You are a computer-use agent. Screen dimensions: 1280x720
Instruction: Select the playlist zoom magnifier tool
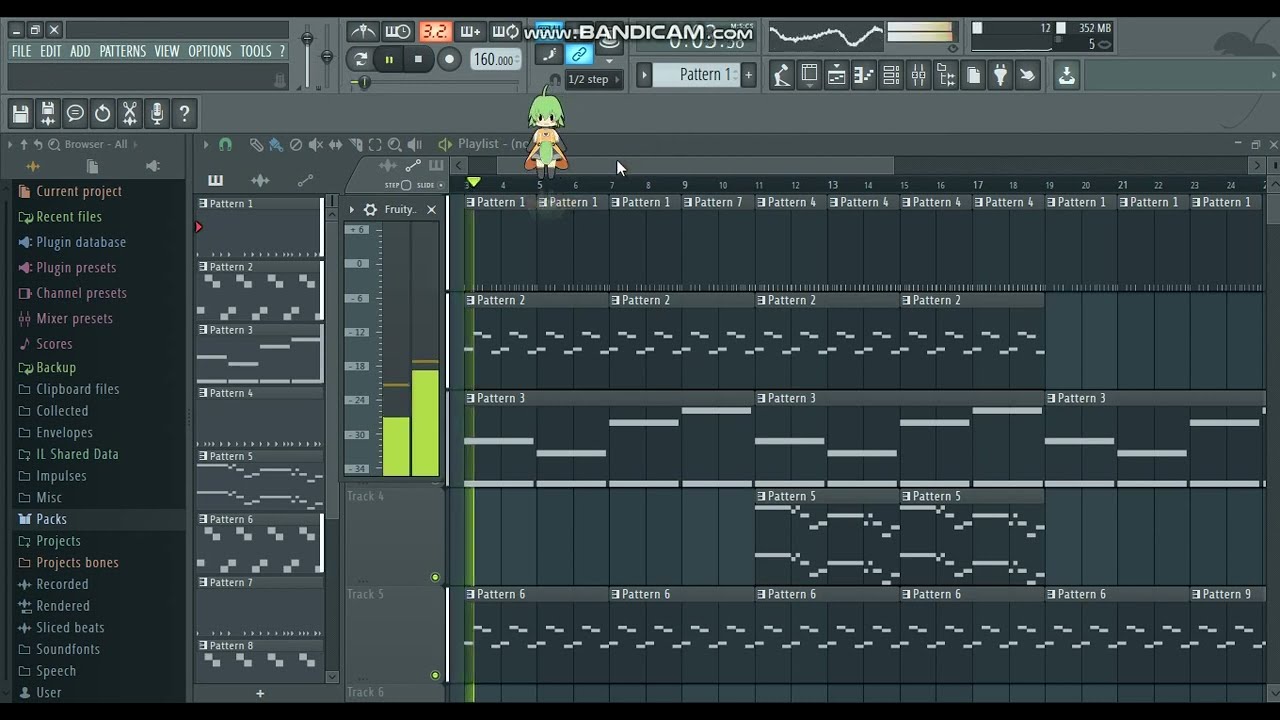click(x=395, y=145)
